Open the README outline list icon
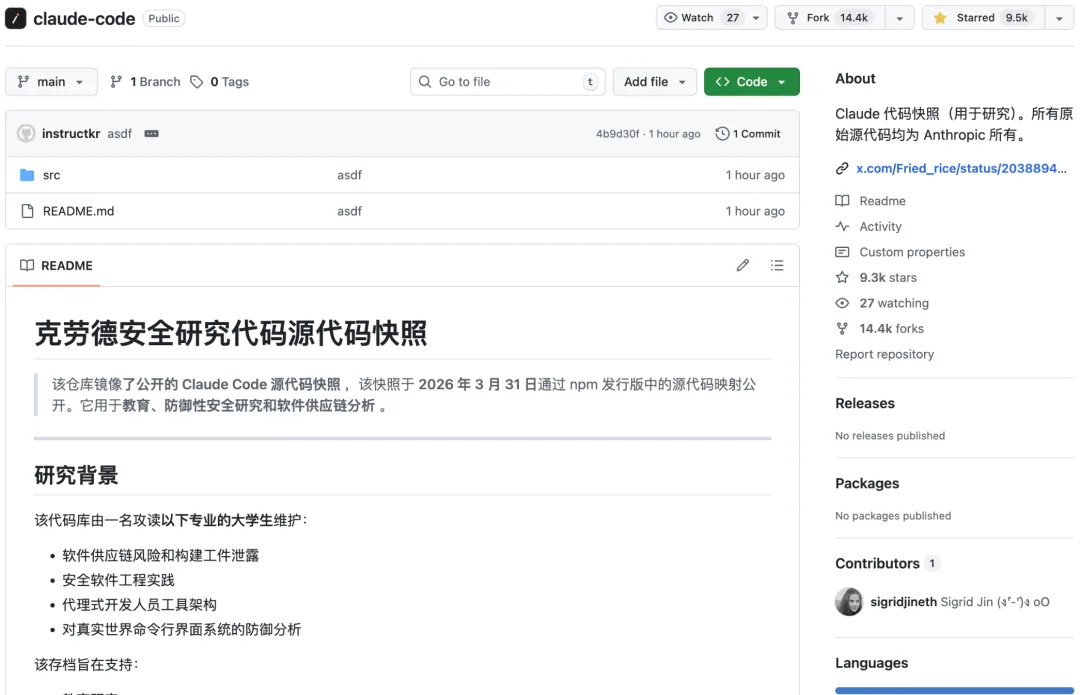The width and height of the screenshot is (1080, 695). pos(777,265)
